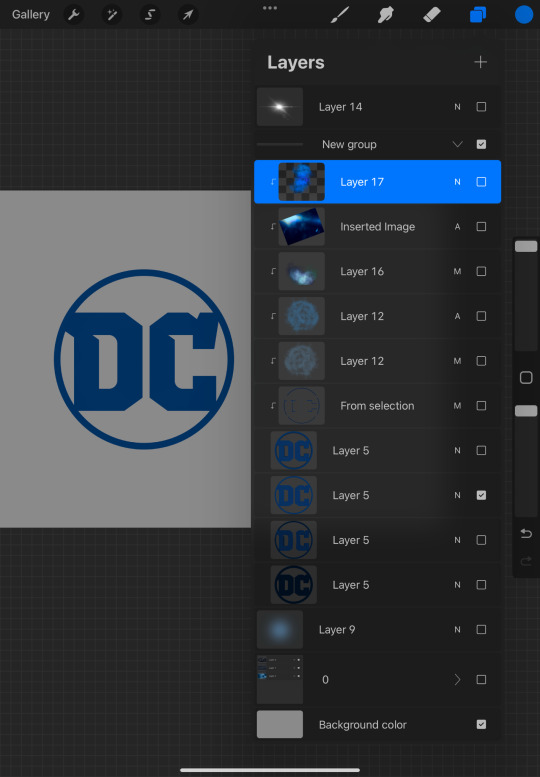This screenshot has height=777, width=540.
Task: Show Layer 14 using its checkbox
Action: (481, 107)
